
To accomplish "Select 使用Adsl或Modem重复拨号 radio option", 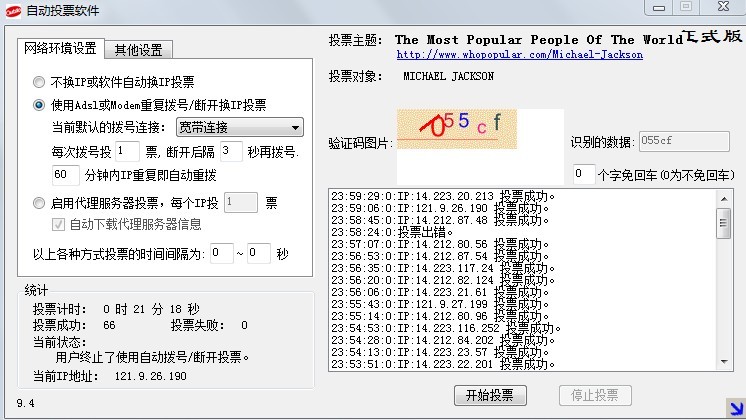I will coord(39,104).
